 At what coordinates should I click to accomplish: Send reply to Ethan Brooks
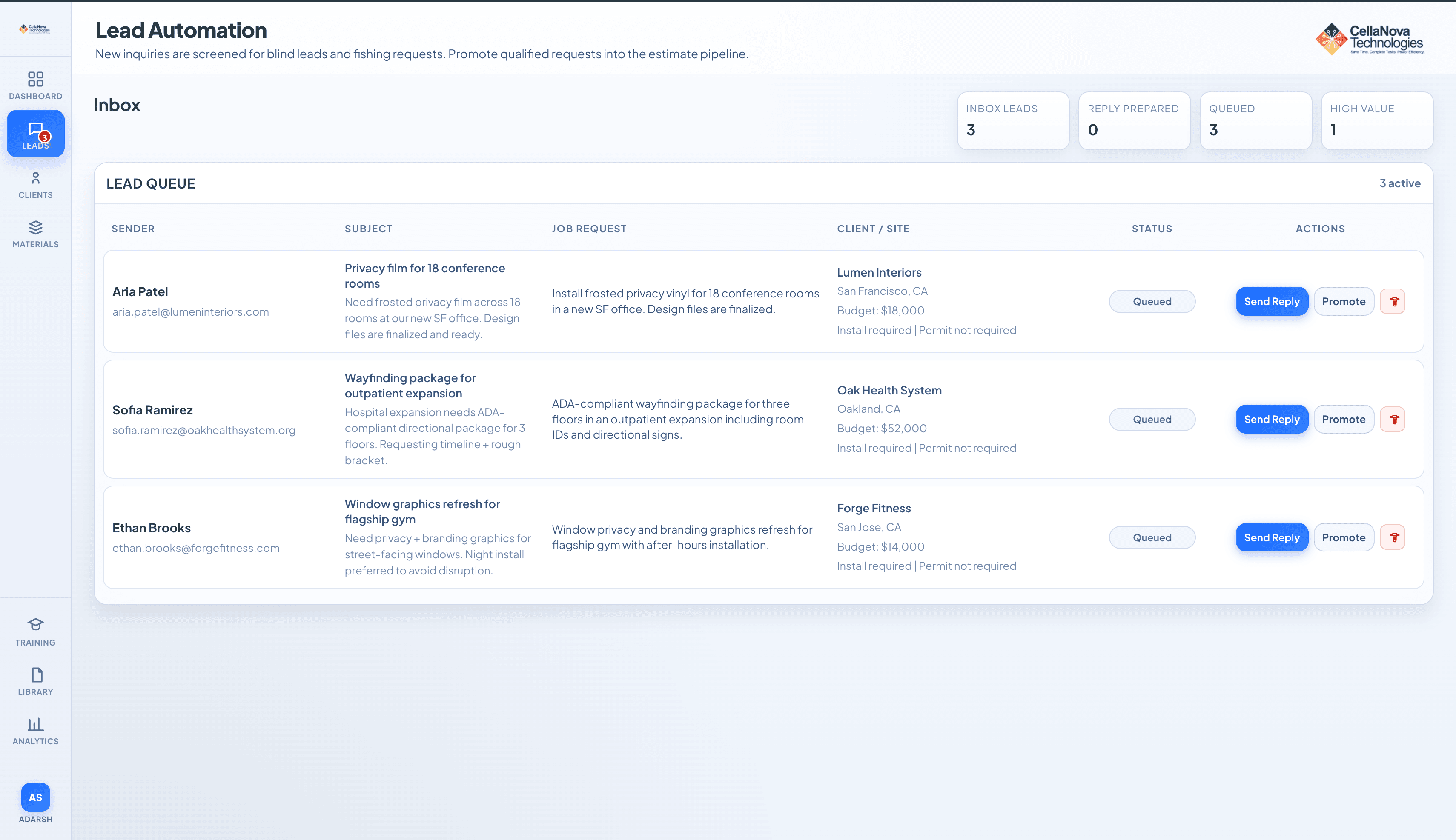(1271, 537)
